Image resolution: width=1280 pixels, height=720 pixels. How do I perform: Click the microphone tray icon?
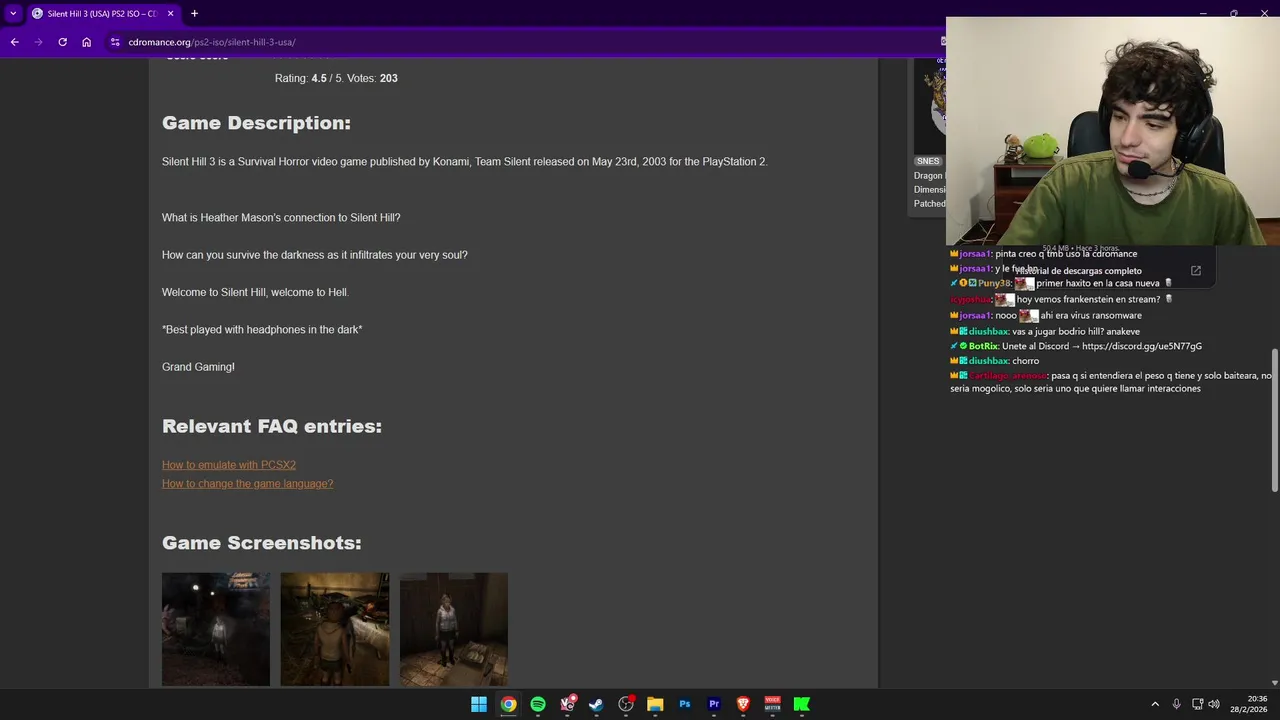(x=1176, y=704)
